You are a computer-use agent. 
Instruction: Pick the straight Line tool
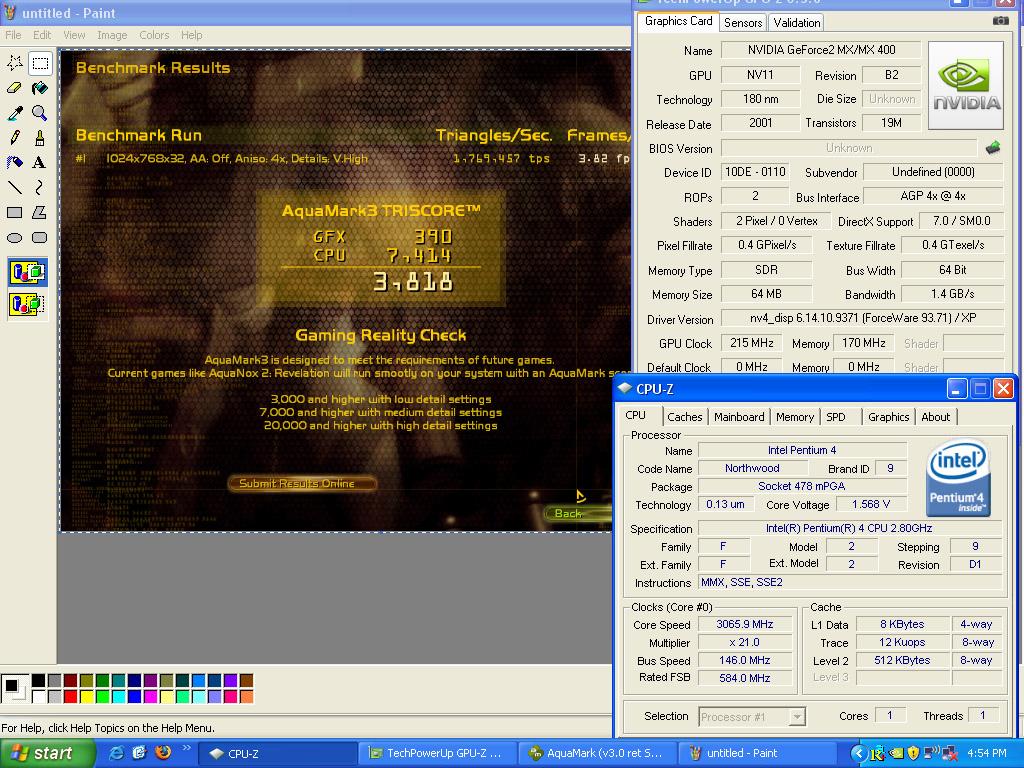(14, 187)
